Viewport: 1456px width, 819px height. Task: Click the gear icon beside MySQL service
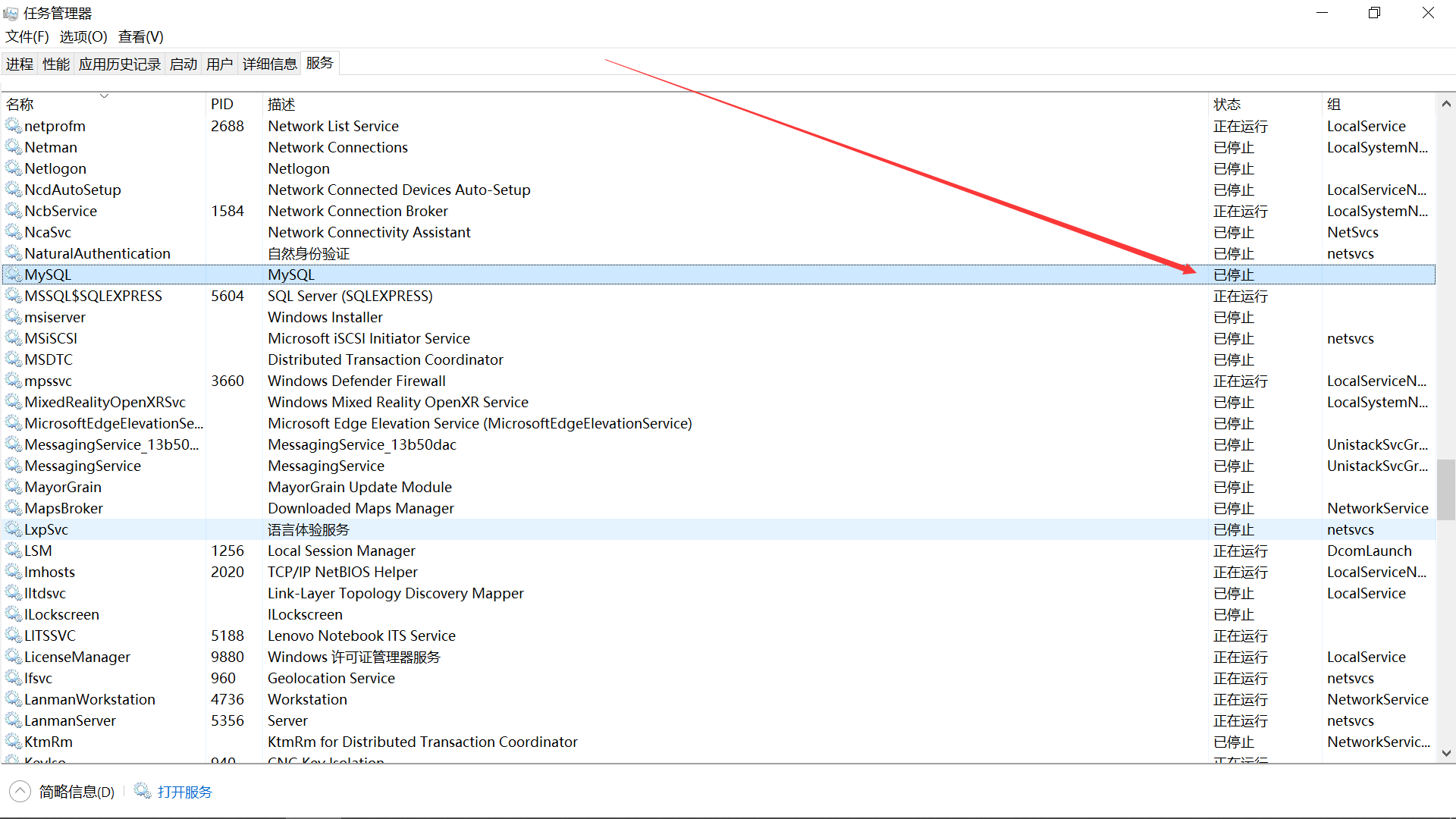tap(14, 275)
